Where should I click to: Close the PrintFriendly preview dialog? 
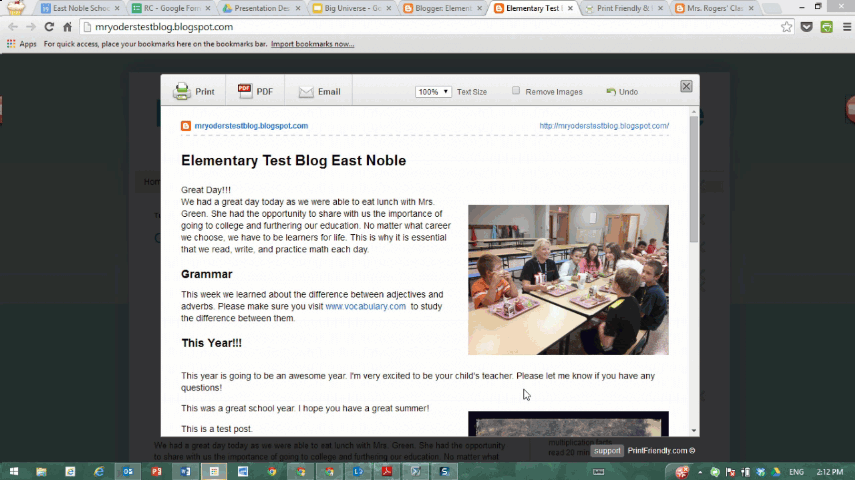[686, 86]
